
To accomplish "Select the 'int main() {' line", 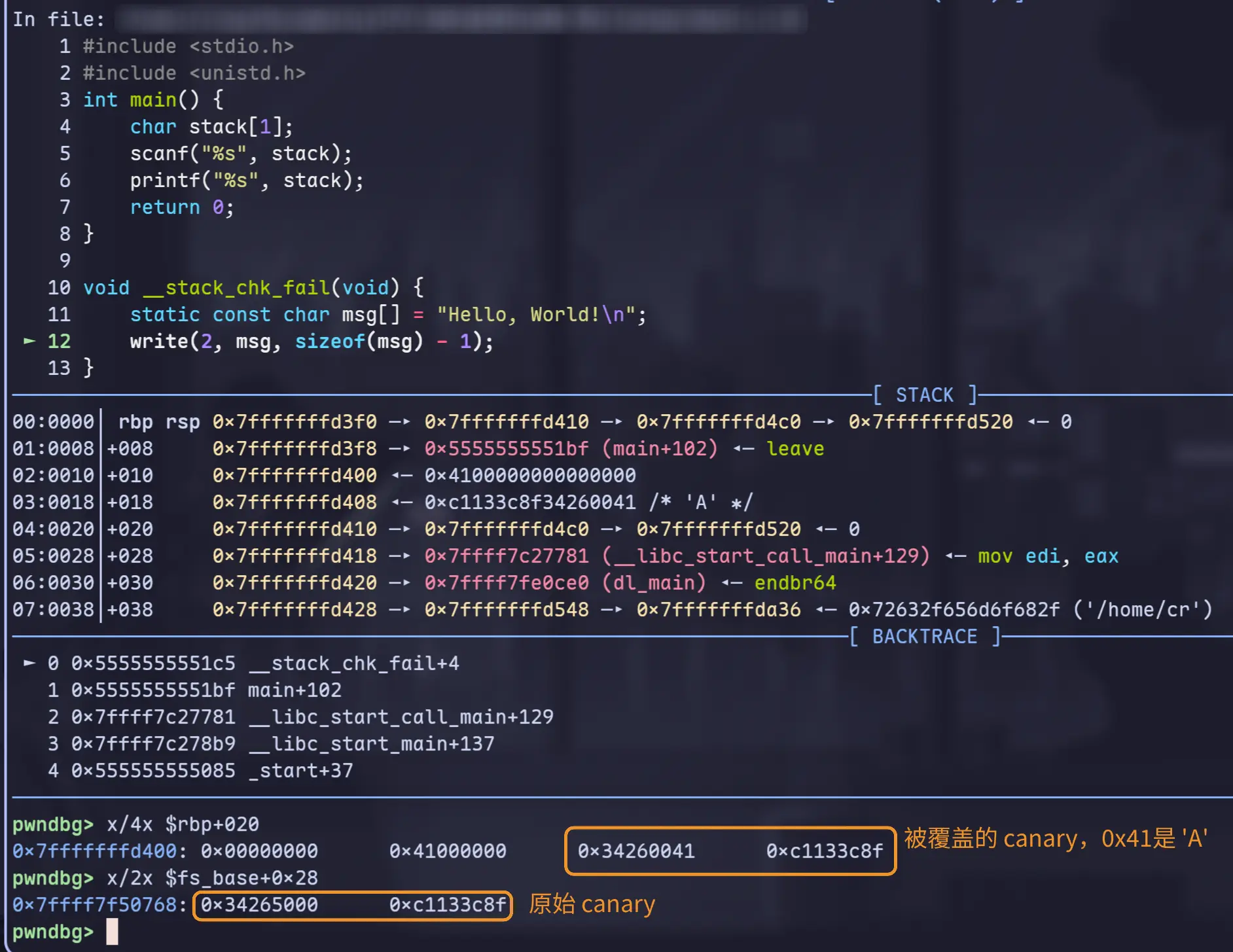I will point(154,100).
